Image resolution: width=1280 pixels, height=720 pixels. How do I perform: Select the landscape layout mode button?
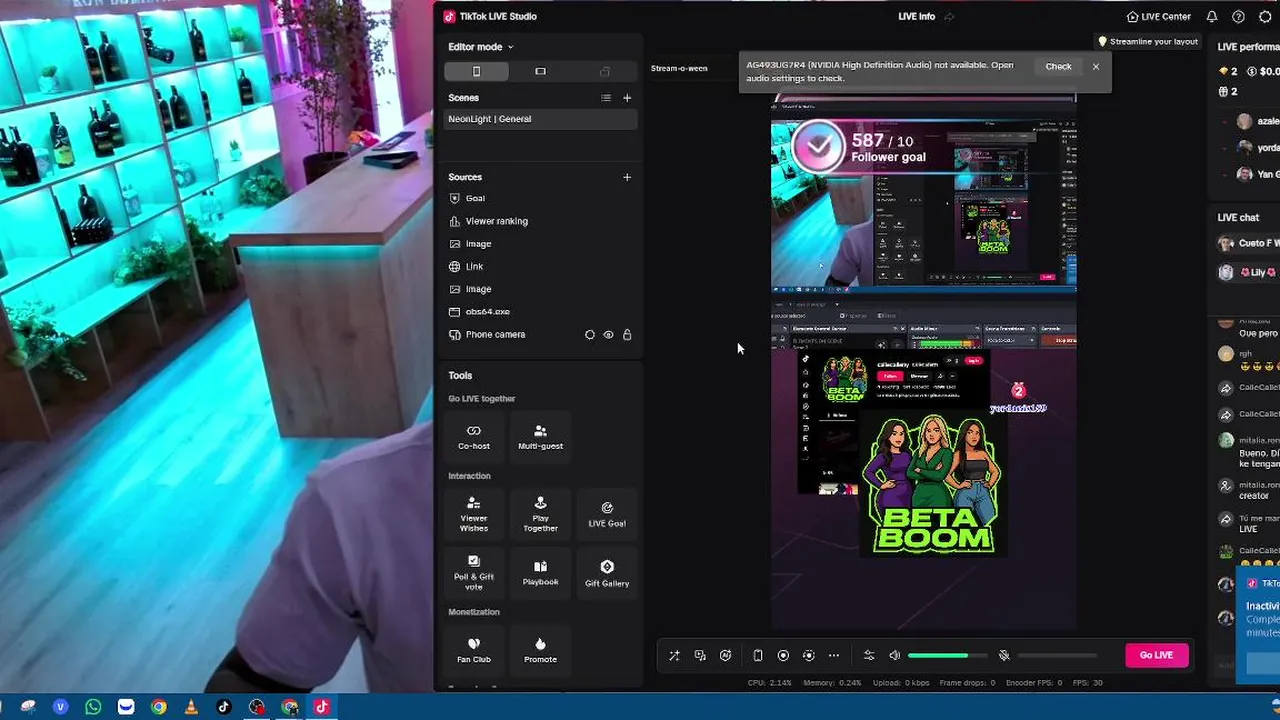pos(540,71)
